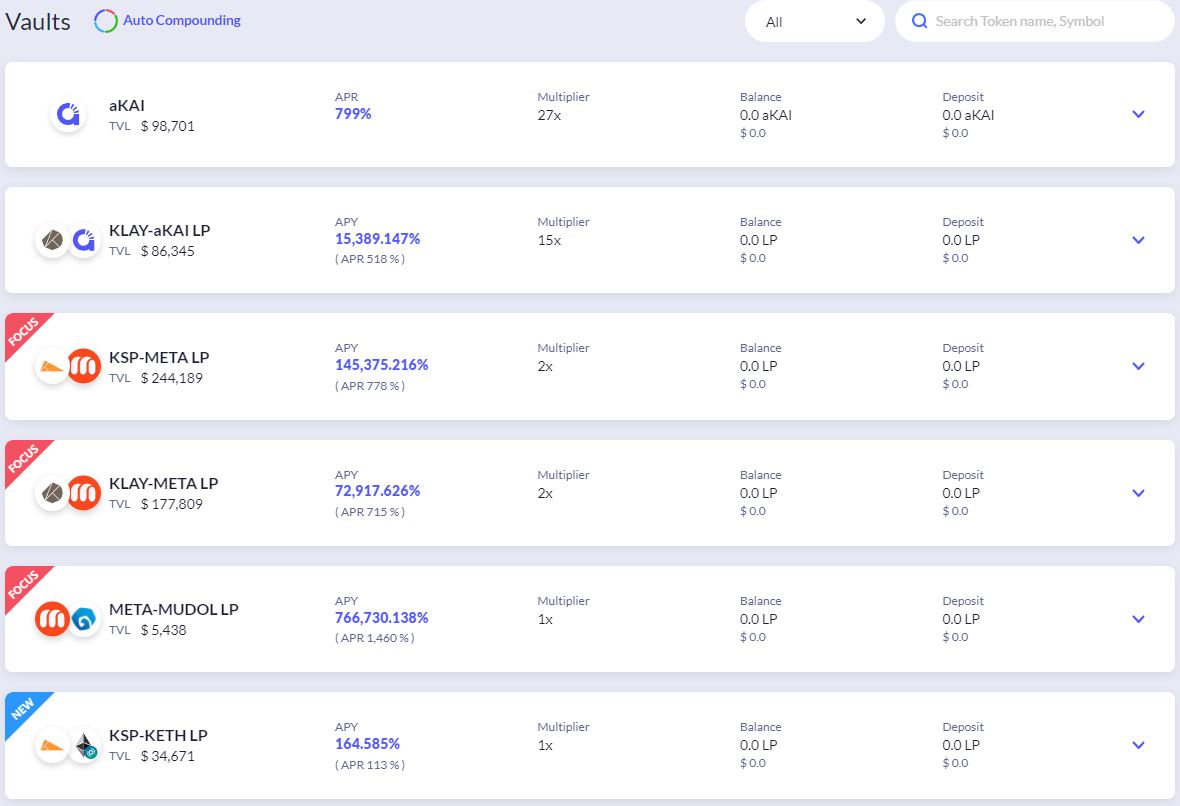Click the 0.0 LP deposit of KLAY-META LP
This screenshot has height=806, width=1180.
(x=960, y=493)
